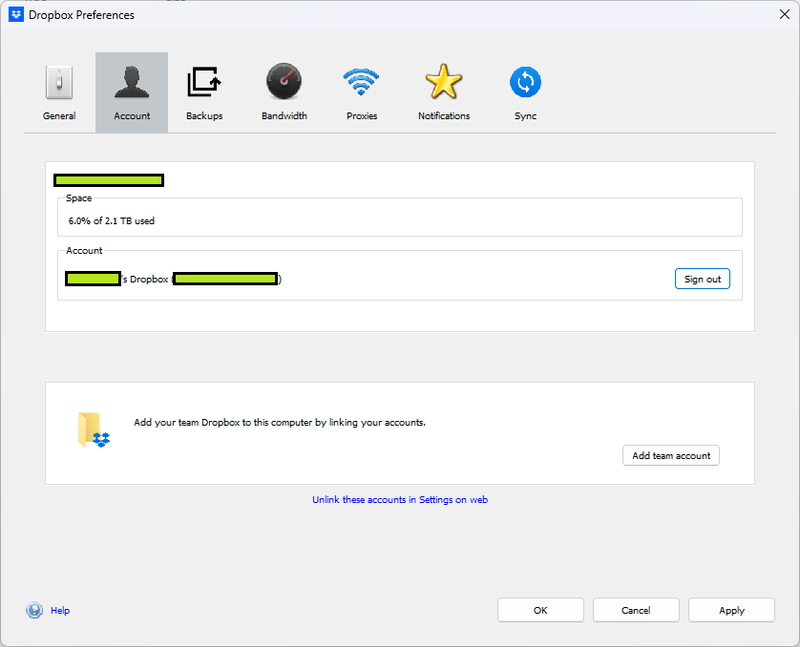Image resolution: width=800 pixels, height=647 pixels.
Task: Open Backups via its arrow icon
Action: (204, 83)
